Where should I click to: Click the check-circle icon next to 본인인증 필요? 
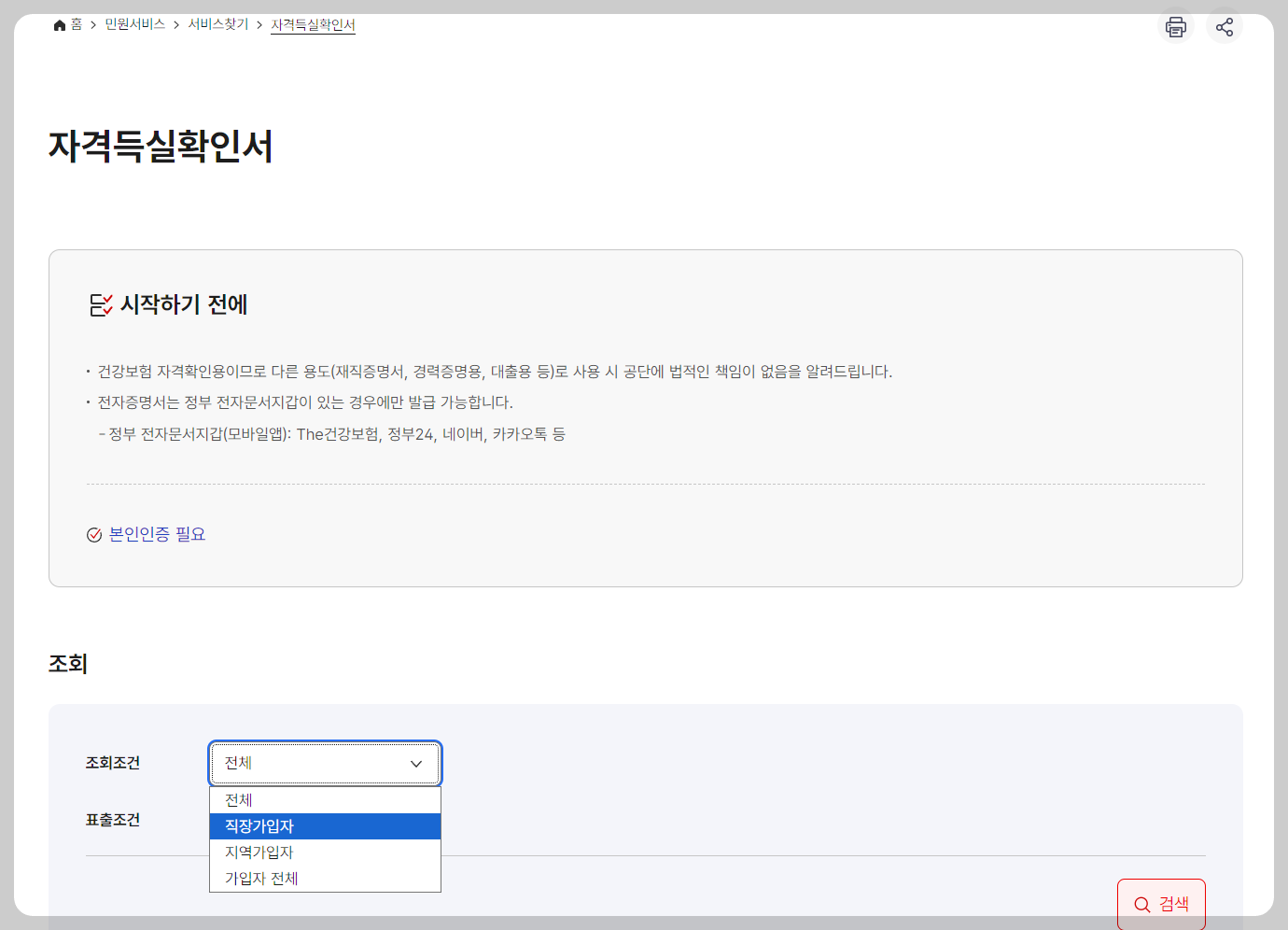point(93,534)
